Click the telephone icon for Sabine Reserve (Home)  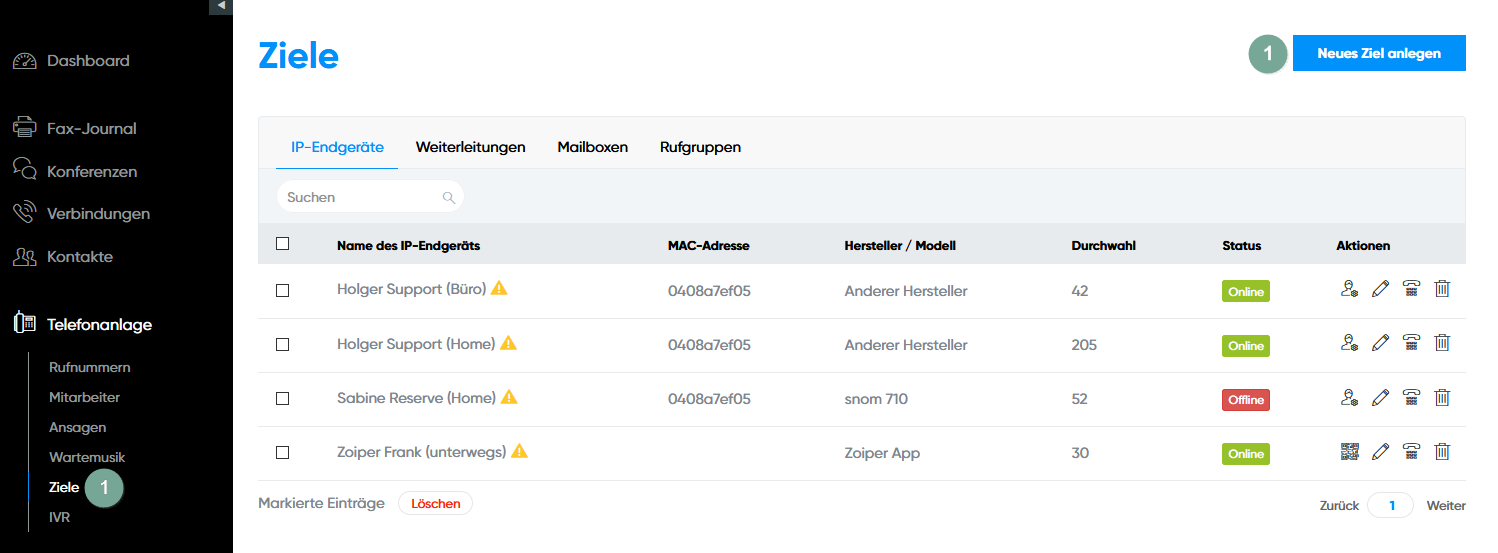[1411, 397]
